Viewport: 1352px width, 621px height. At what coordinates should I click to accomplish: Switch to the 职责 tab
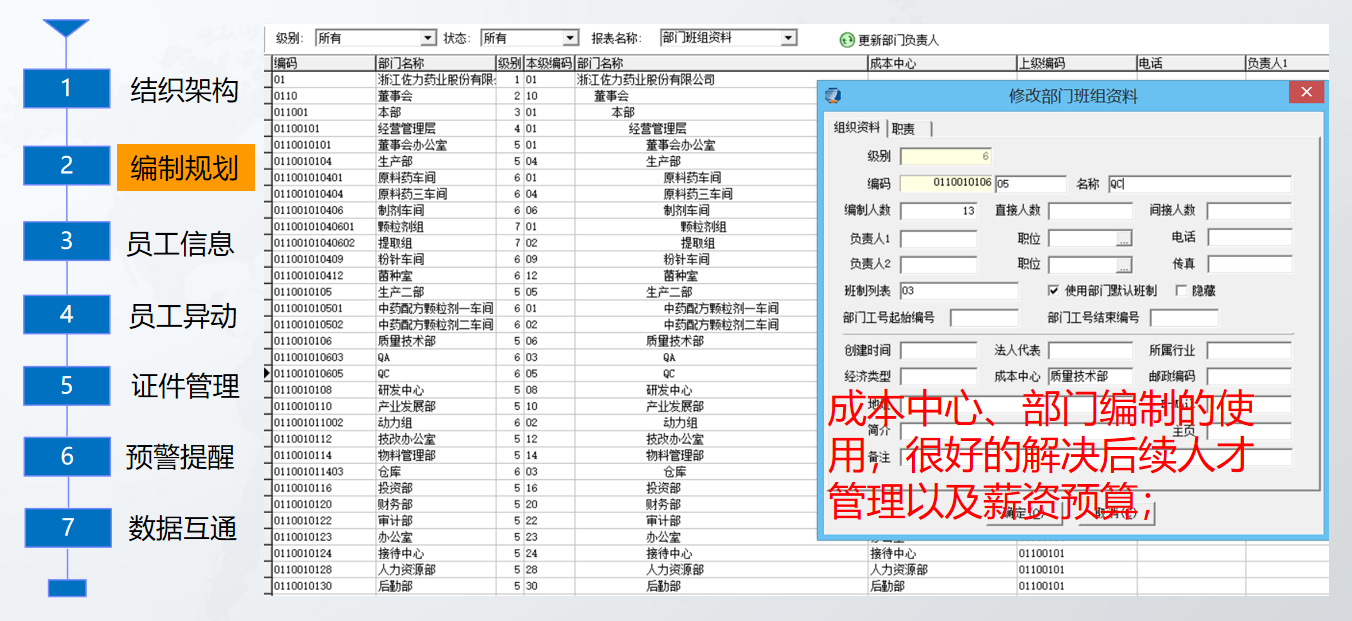point(904,128)
